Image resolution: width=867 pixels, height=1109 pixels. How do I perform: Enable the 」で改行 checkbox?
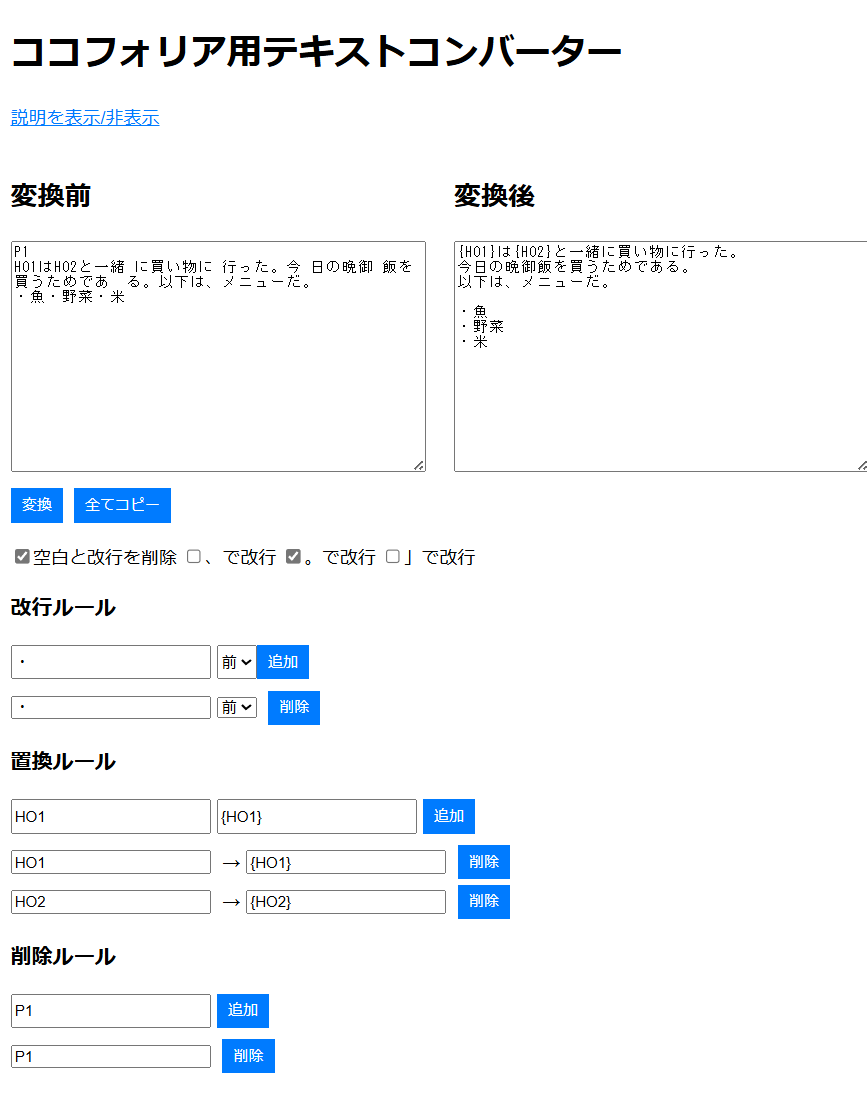[392, 557]
